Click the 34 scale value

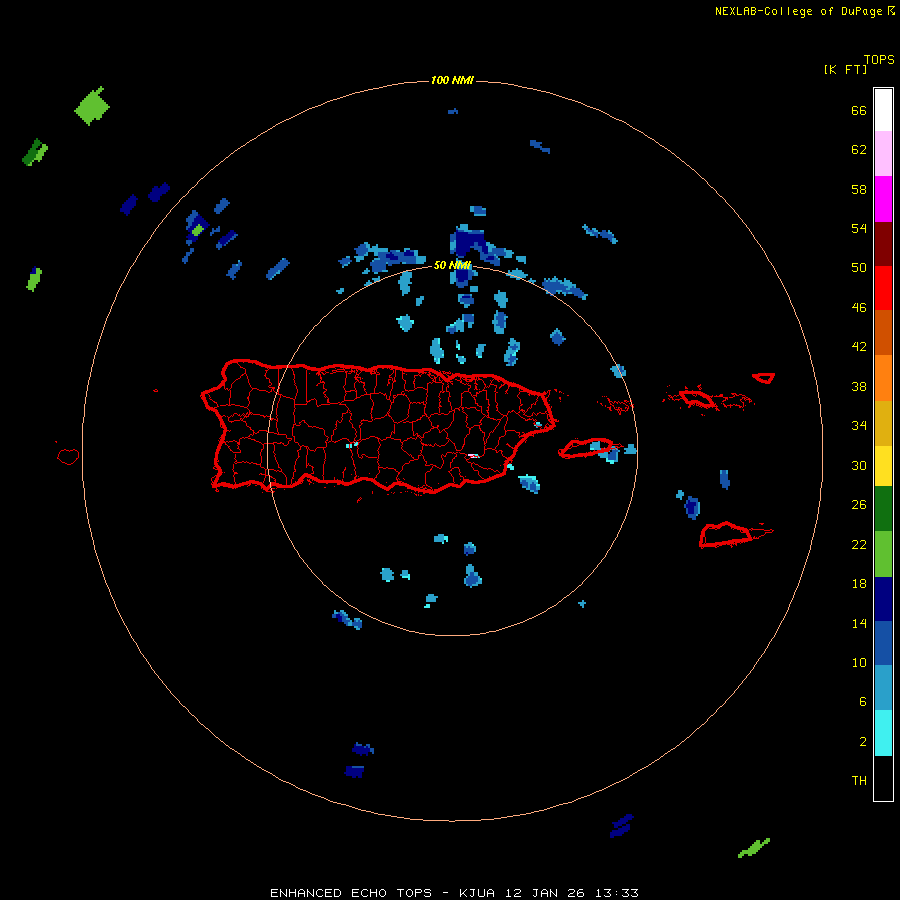(859, 425)
